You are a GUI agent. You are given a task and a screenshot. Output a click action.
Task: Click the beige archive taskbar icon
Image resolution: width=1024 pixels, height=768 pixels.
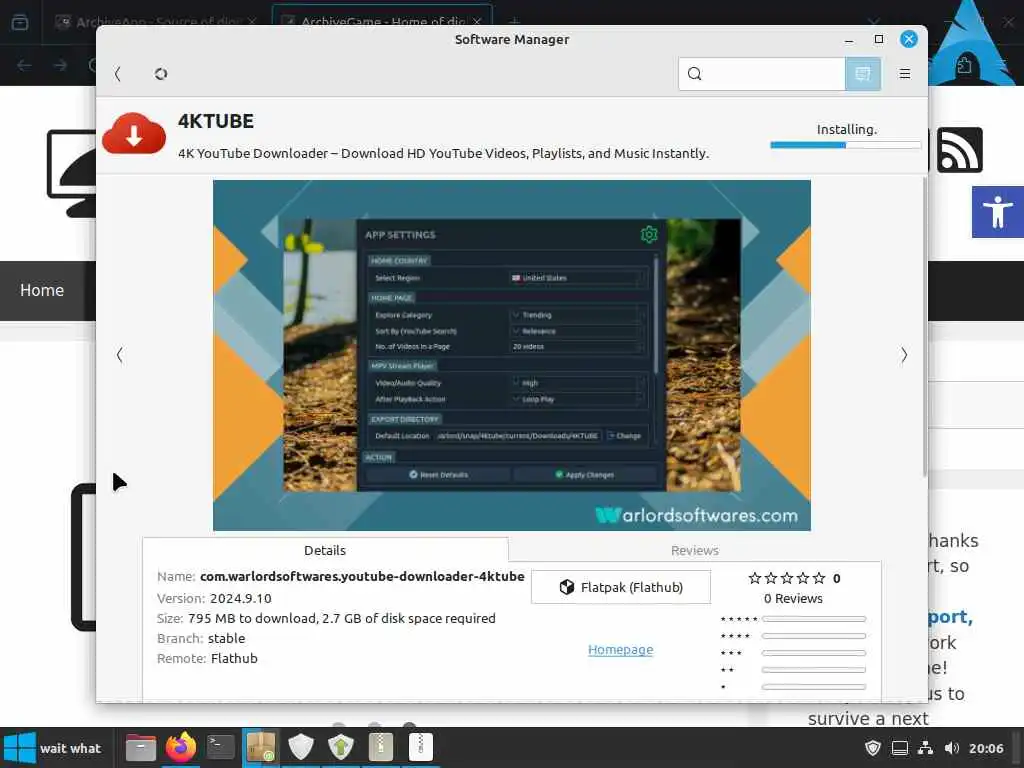point(381,747)
